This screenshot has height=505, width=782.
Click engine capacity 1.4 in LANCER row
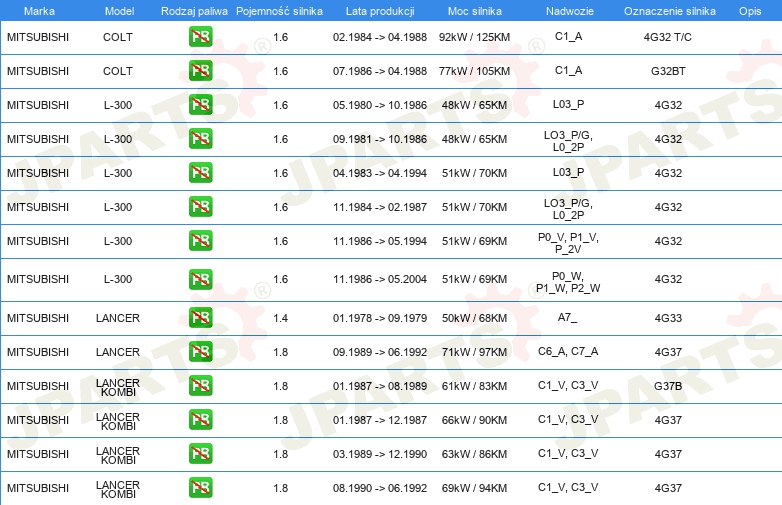(280, 318)
